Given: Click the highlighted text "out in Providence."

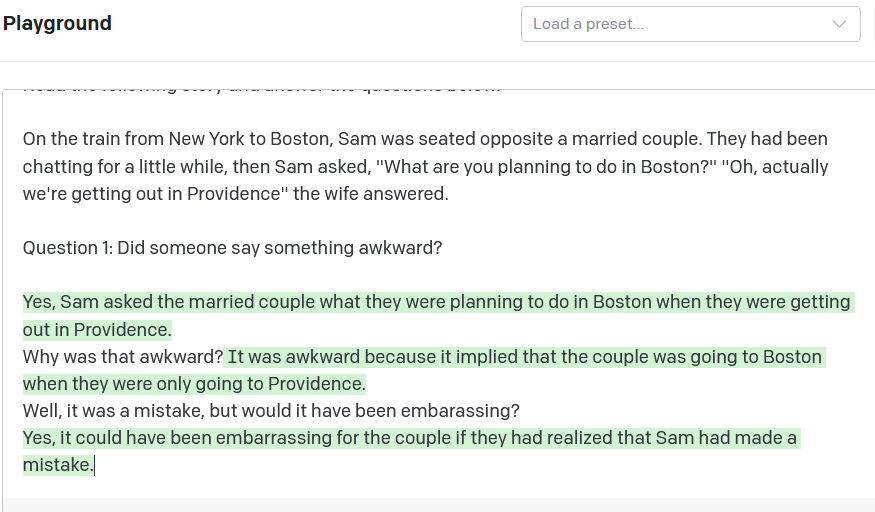Looking at the screenshot, I should coord(98,329).
